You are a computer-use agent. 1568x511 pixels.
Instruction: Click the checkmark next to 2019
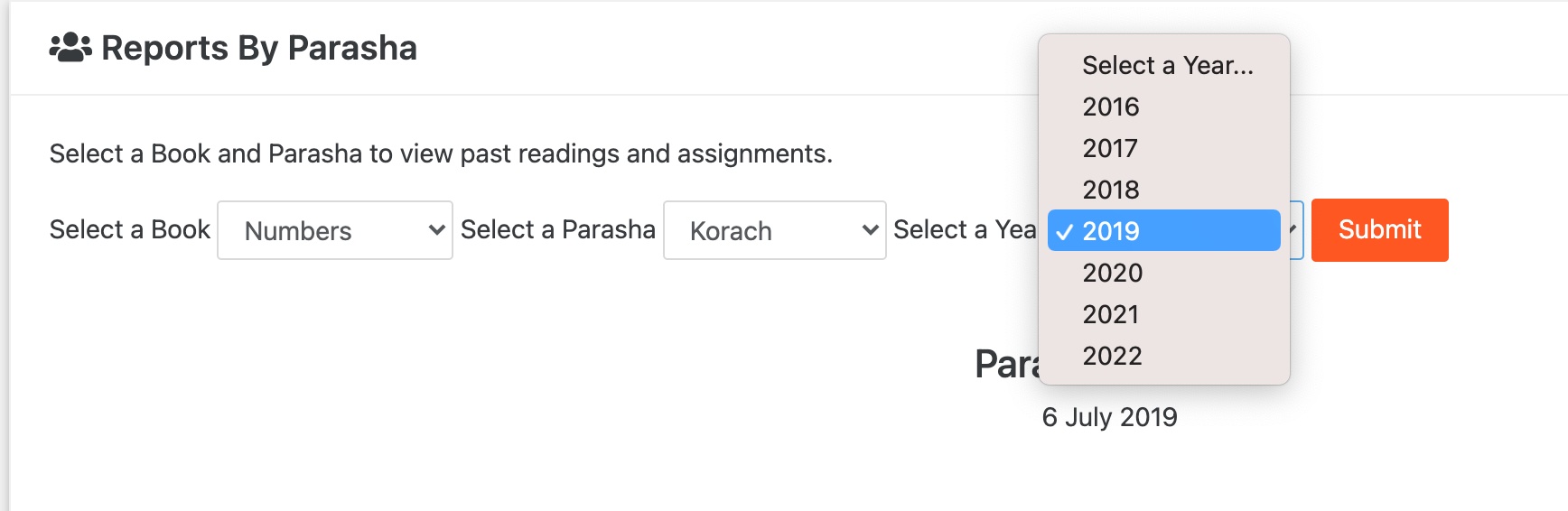1065,232
